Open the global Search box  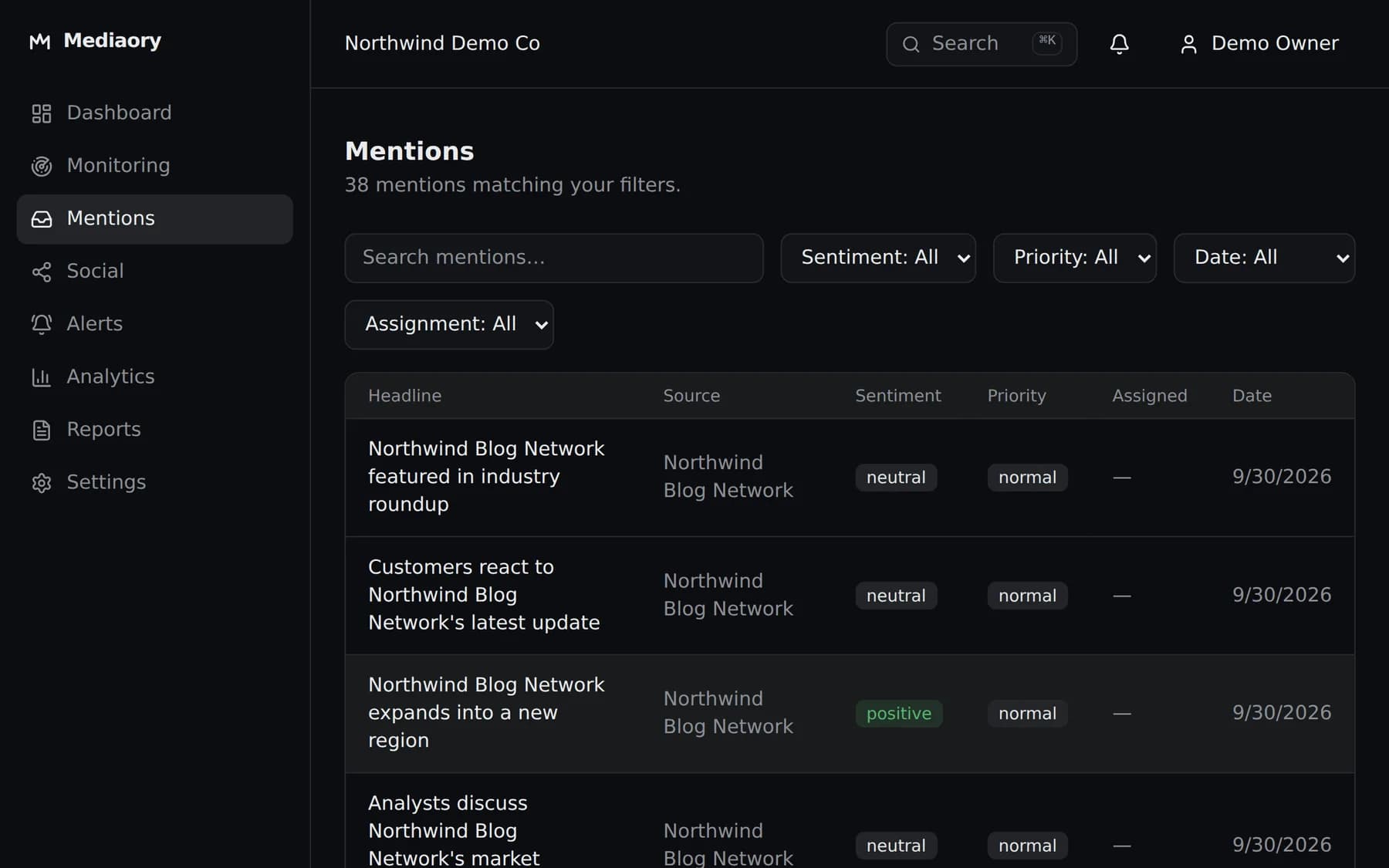point(982,44)
